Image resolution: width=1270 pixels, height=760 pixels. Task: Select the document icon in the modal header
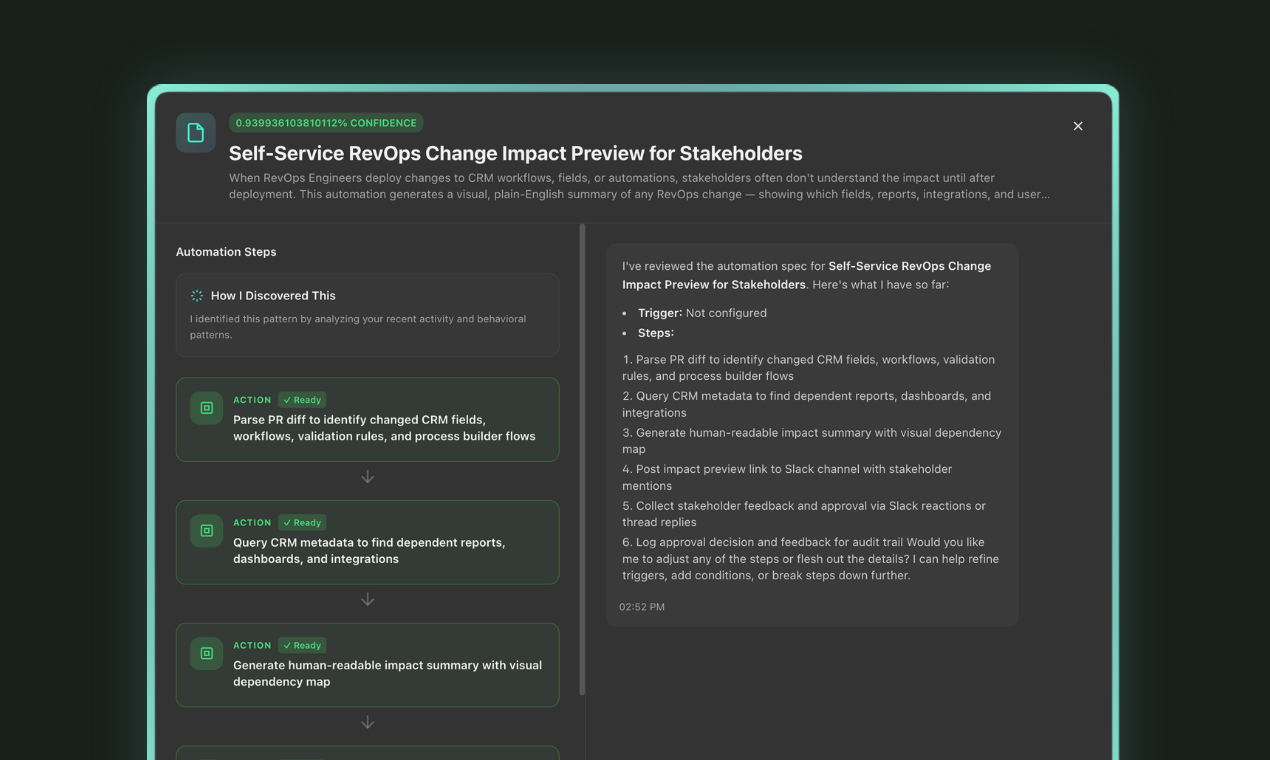196,132
